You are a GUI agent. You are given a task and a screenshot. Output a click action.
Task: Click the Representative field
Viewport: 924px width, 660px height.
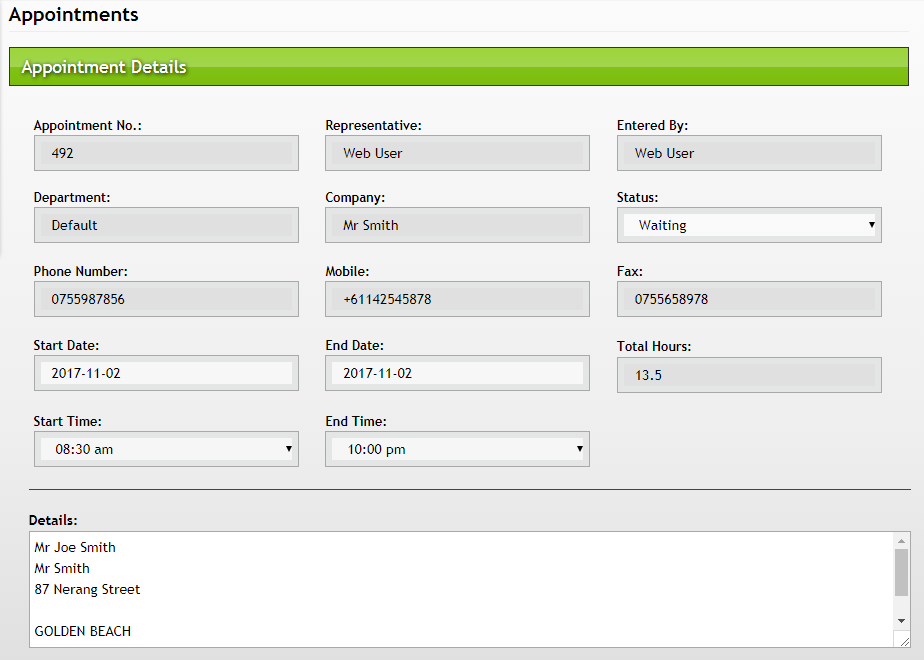pos(457,153)
